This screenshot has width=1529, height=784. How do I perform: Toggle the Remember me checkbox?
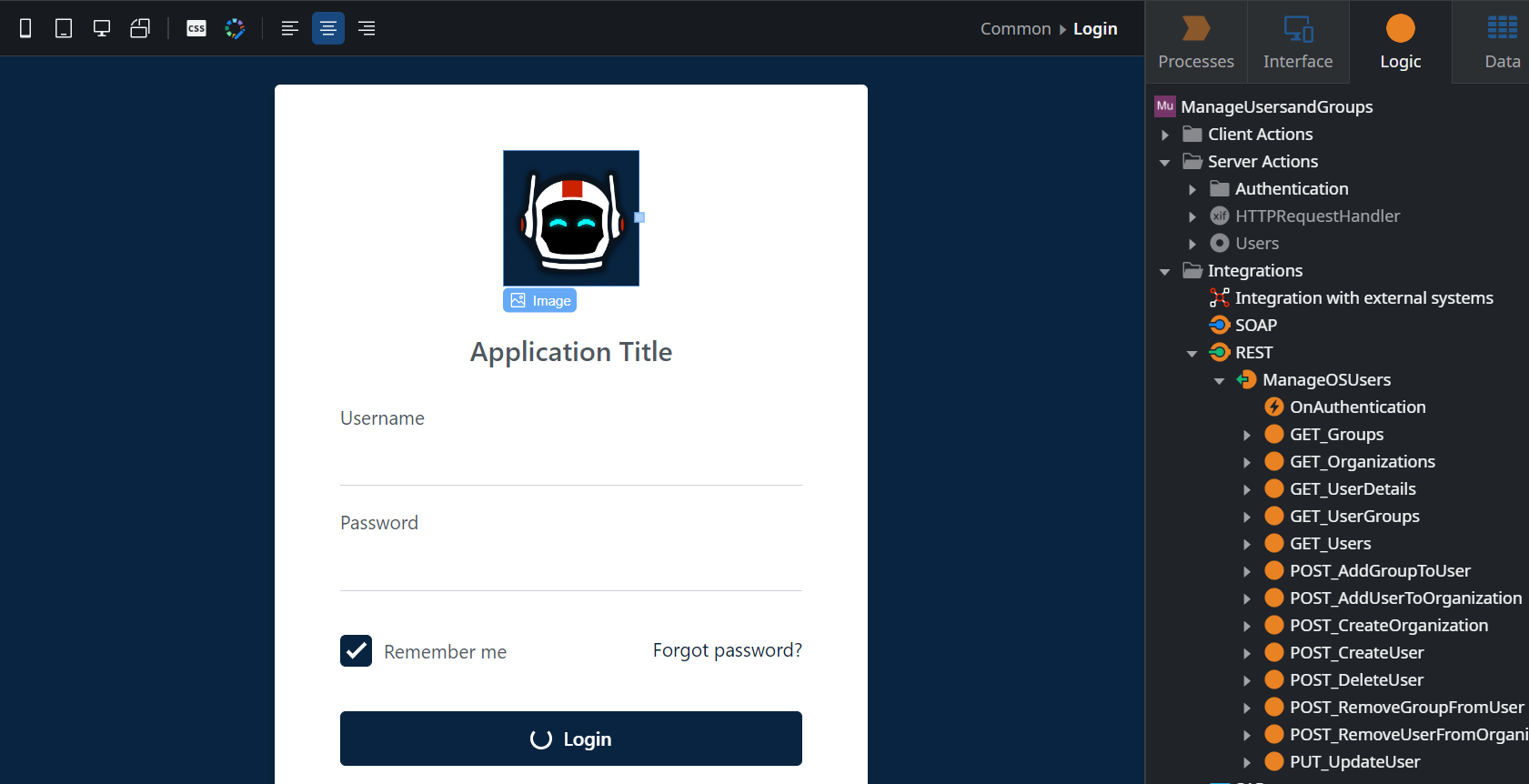[x=356, y=650]
